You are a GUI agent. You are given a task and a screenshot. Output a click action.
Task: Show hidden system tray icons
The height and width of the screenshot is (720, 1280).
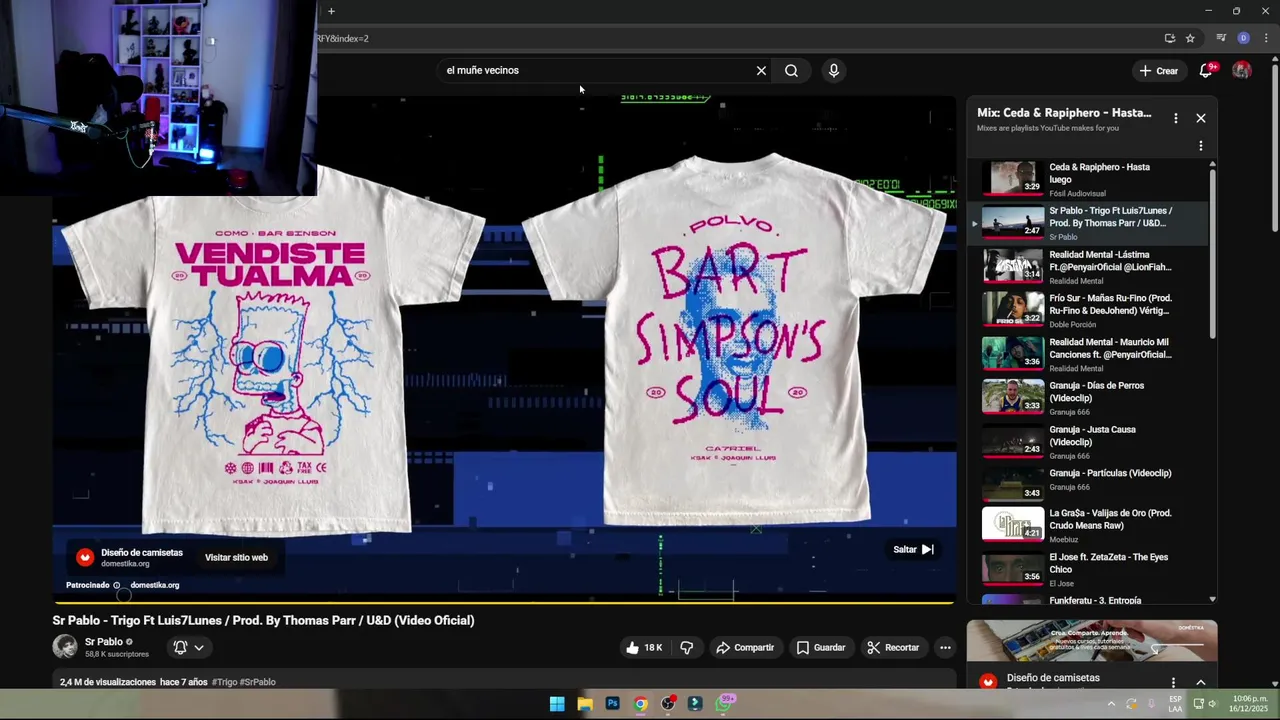[1110, 704]
